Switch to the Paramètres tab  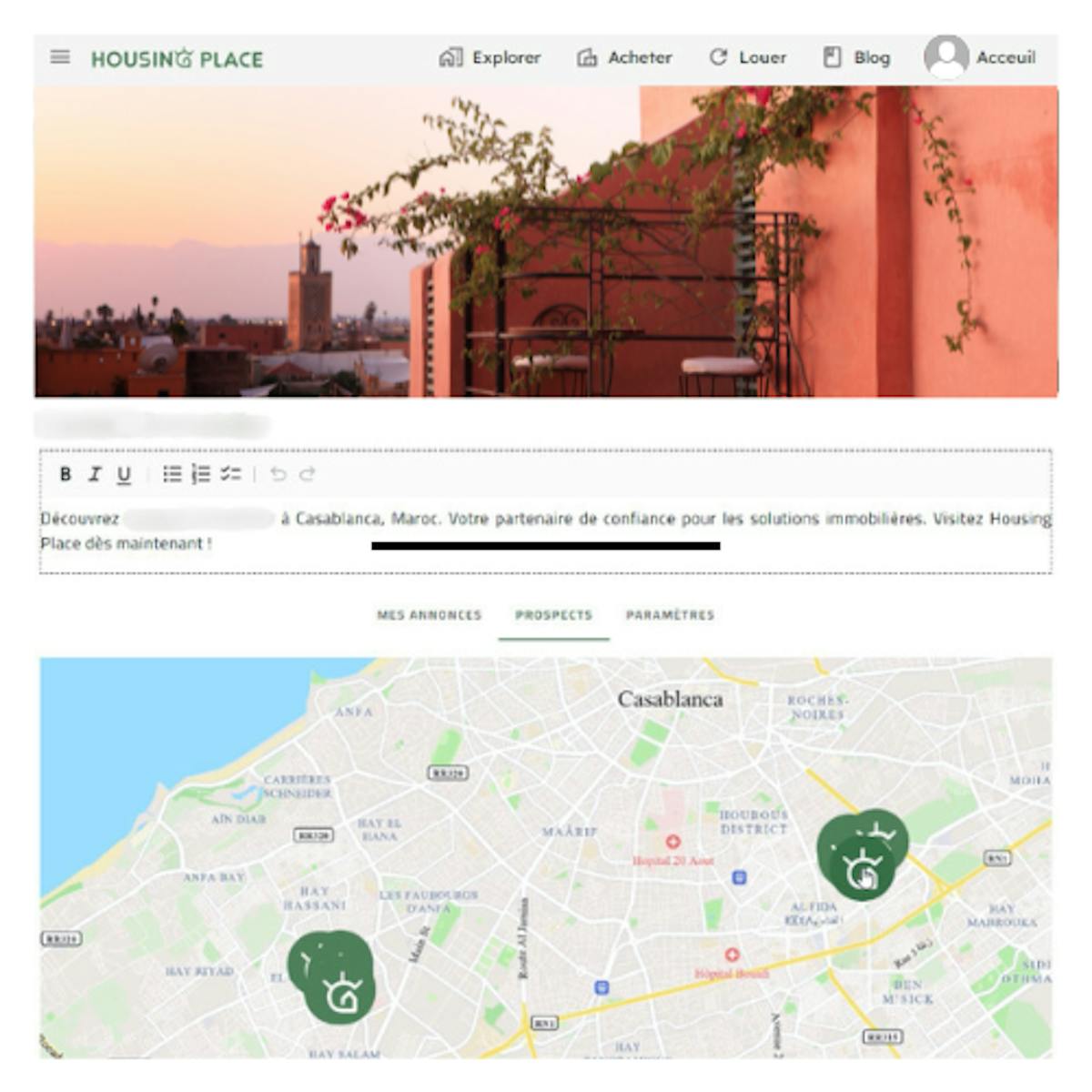pyautogui.click(x=670, y=615)
